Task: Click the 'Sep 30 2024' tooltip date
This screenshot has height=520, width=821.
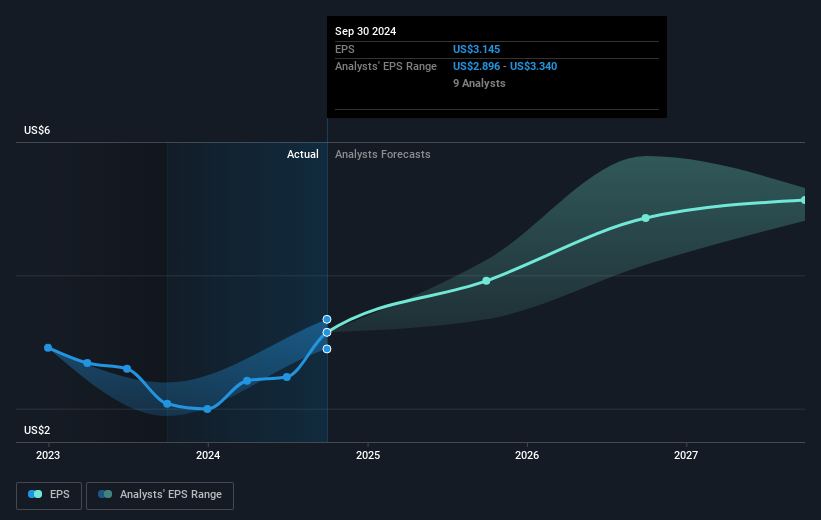Action: tap(365, 31)
